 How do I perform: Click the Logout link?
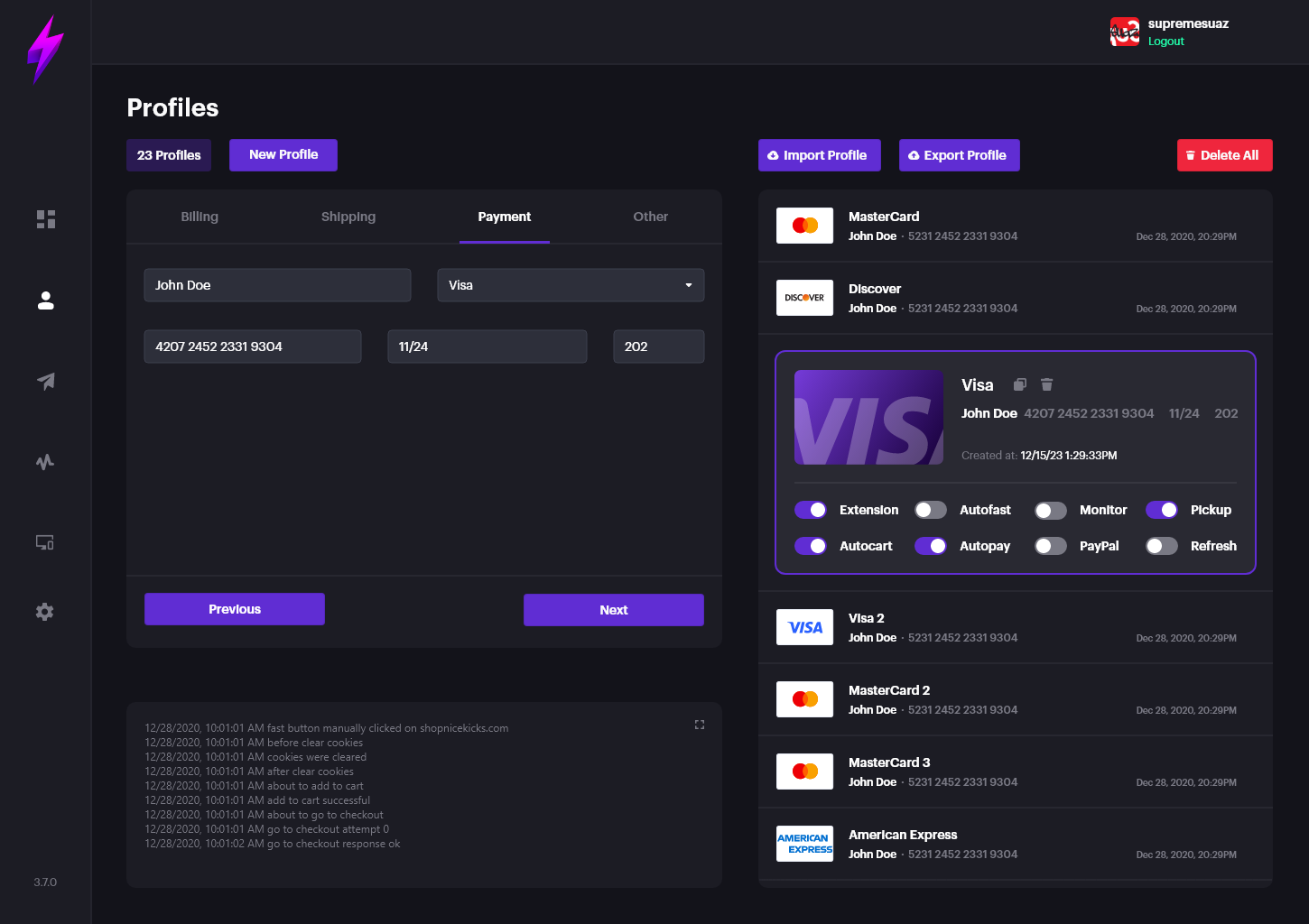click(x=1165, y=42)
